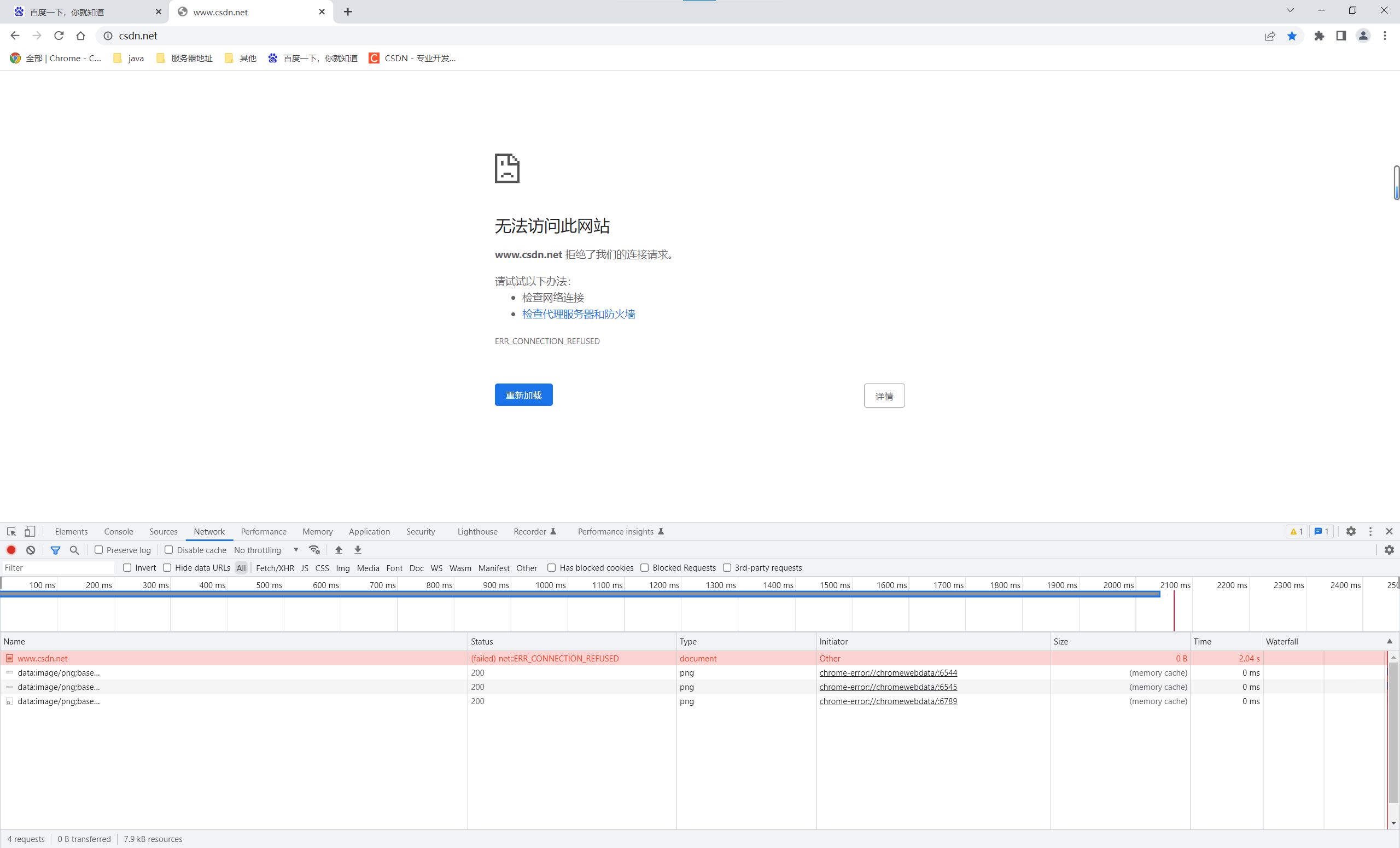Open DevTools settings gear icon
This screenshot has width=1400, height=848.
coord(1351,531)
